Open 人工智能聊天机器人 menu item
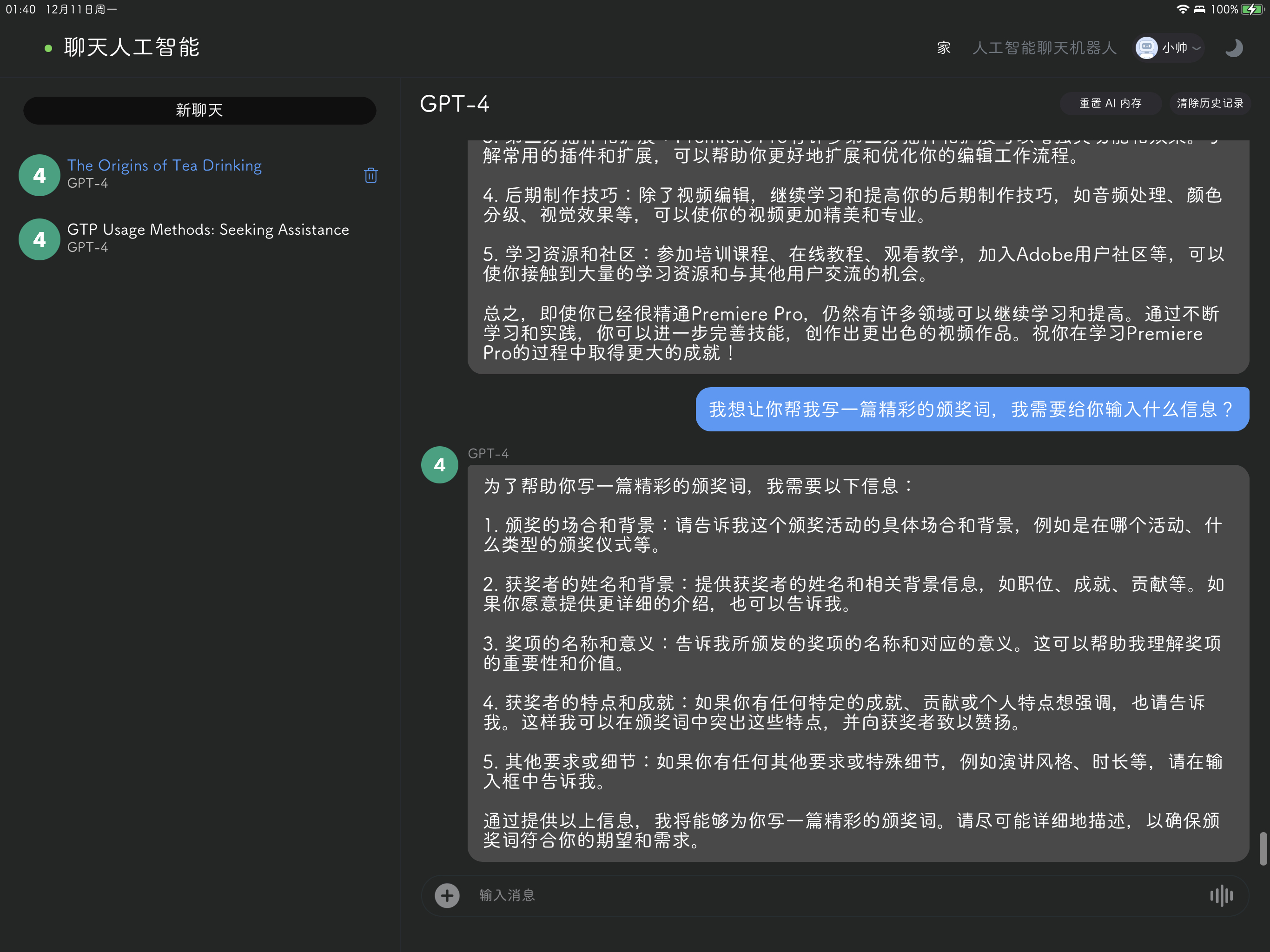The height and width of the screenshot is (952, 1270). coord(1045,48)
